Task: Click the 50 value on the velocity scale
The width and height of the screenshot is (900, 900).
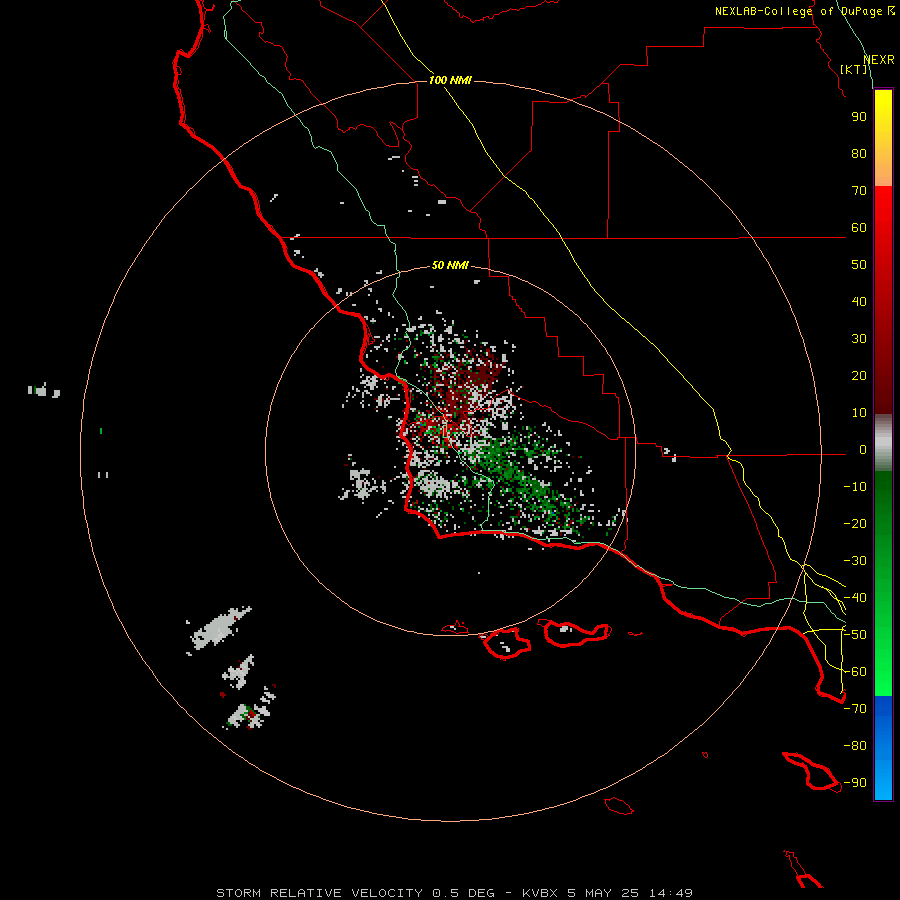Action: click(859, 265)
